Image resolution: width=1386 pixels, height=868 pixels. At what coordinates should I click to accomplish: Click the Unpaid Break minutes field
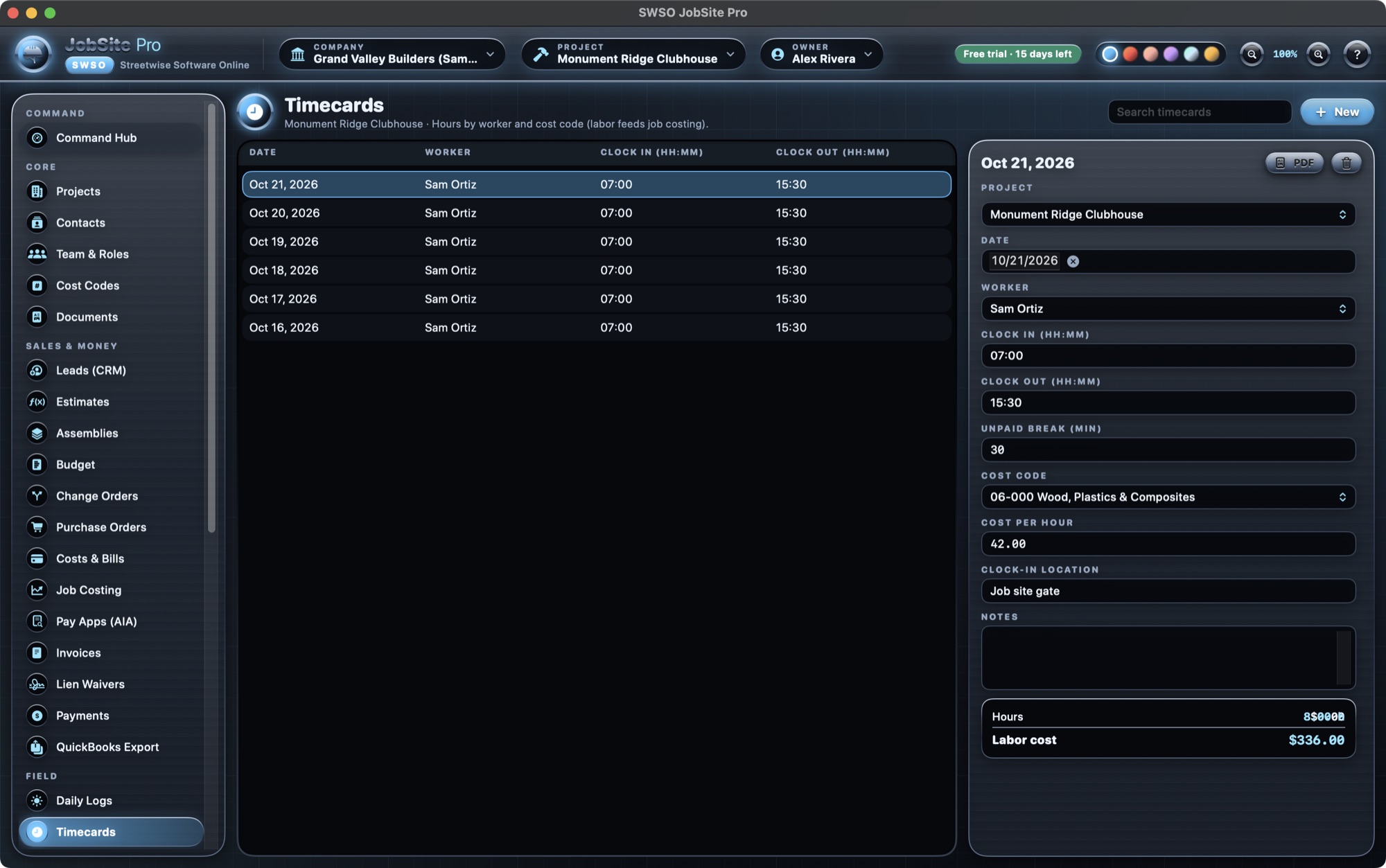pos(1168,450)
